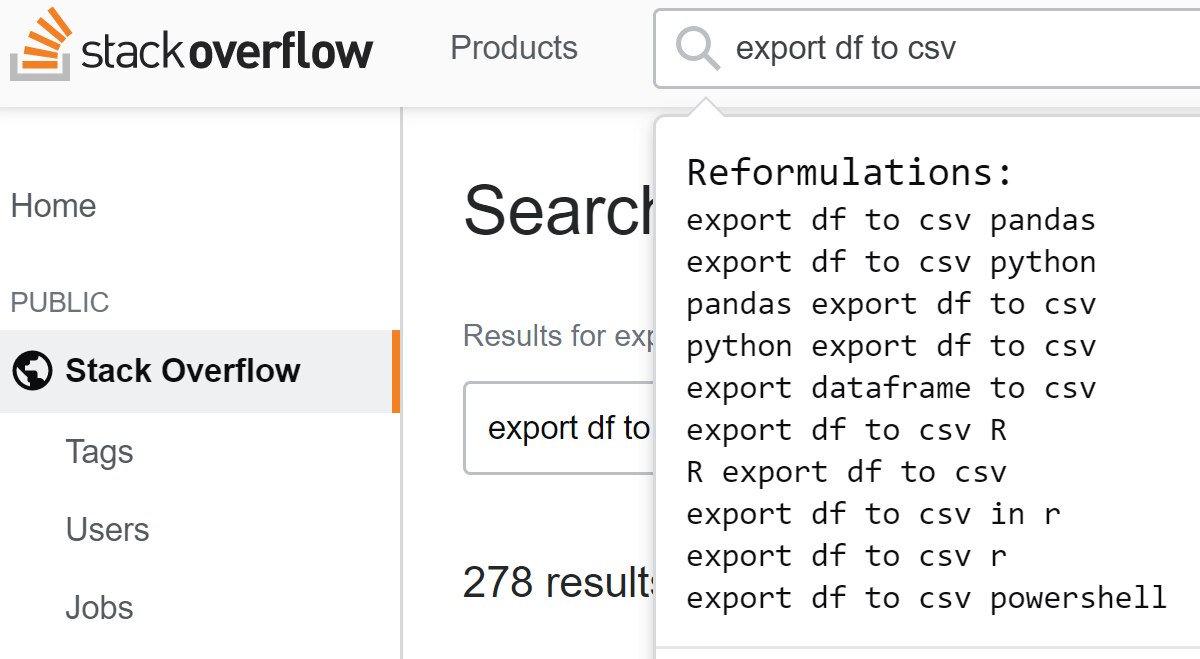Choose 'export df to csv powershell' suggestion
1200x659 pixels.
[927, 598]
